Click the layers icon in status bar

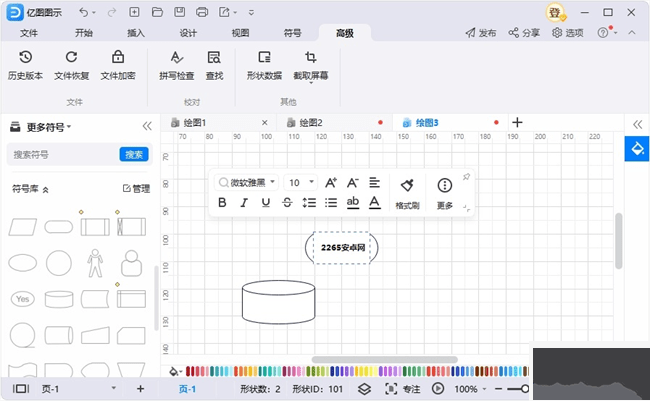click(x=365, y=389)
